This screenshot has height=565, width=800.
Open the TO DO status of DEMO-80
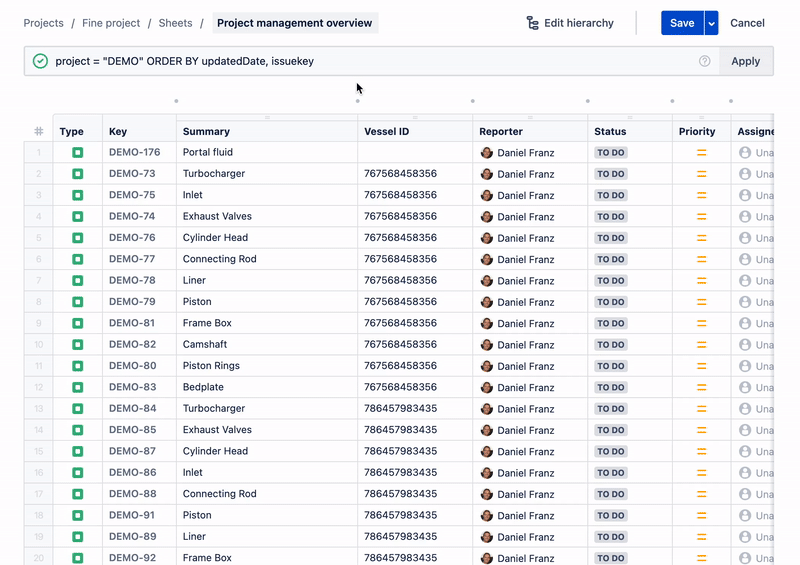pyautogui.click(x=611, y=366)
